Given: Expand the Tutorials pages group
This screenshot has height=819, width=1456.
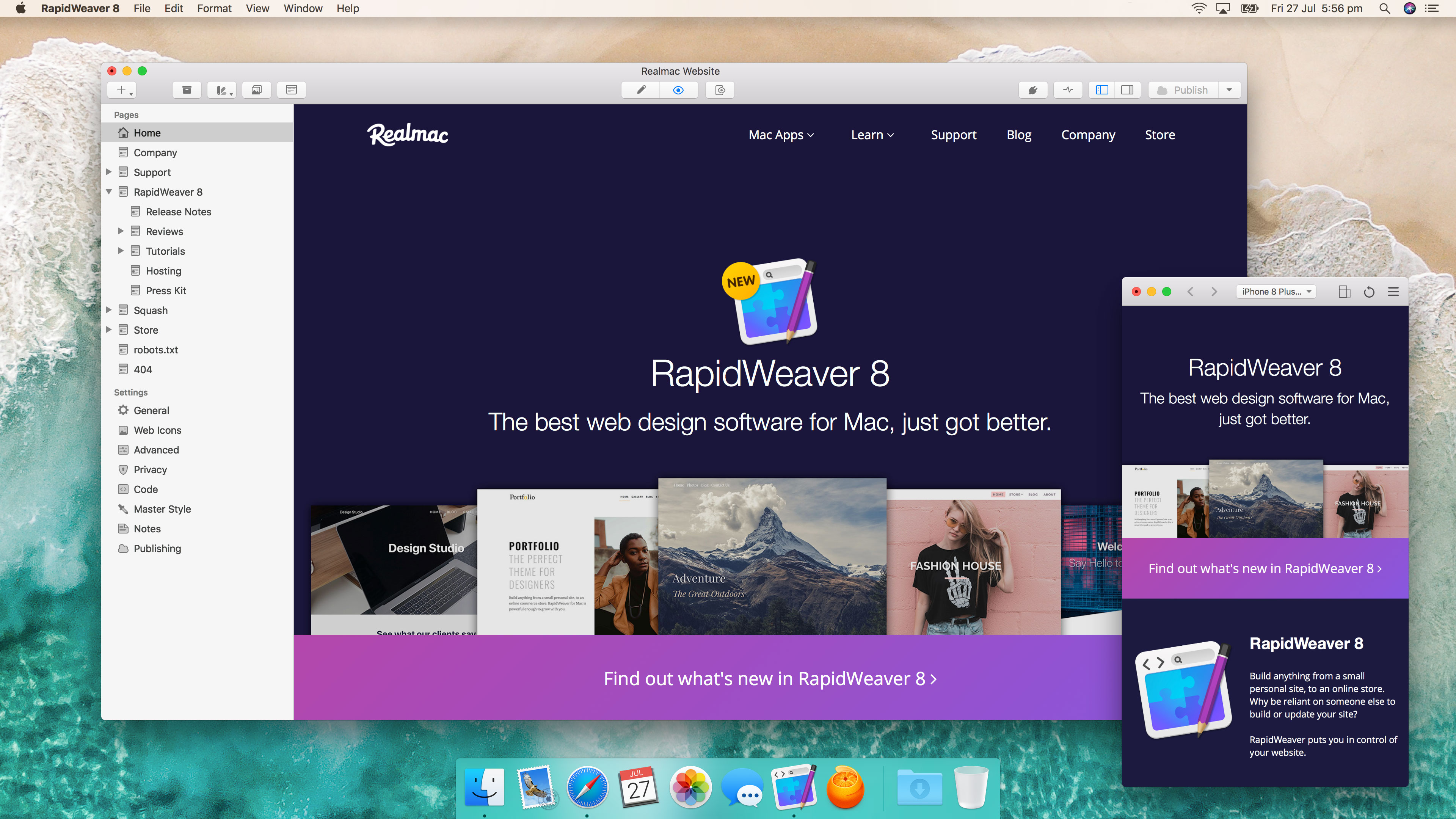Looking at the screenshot, I should point(120,251).
